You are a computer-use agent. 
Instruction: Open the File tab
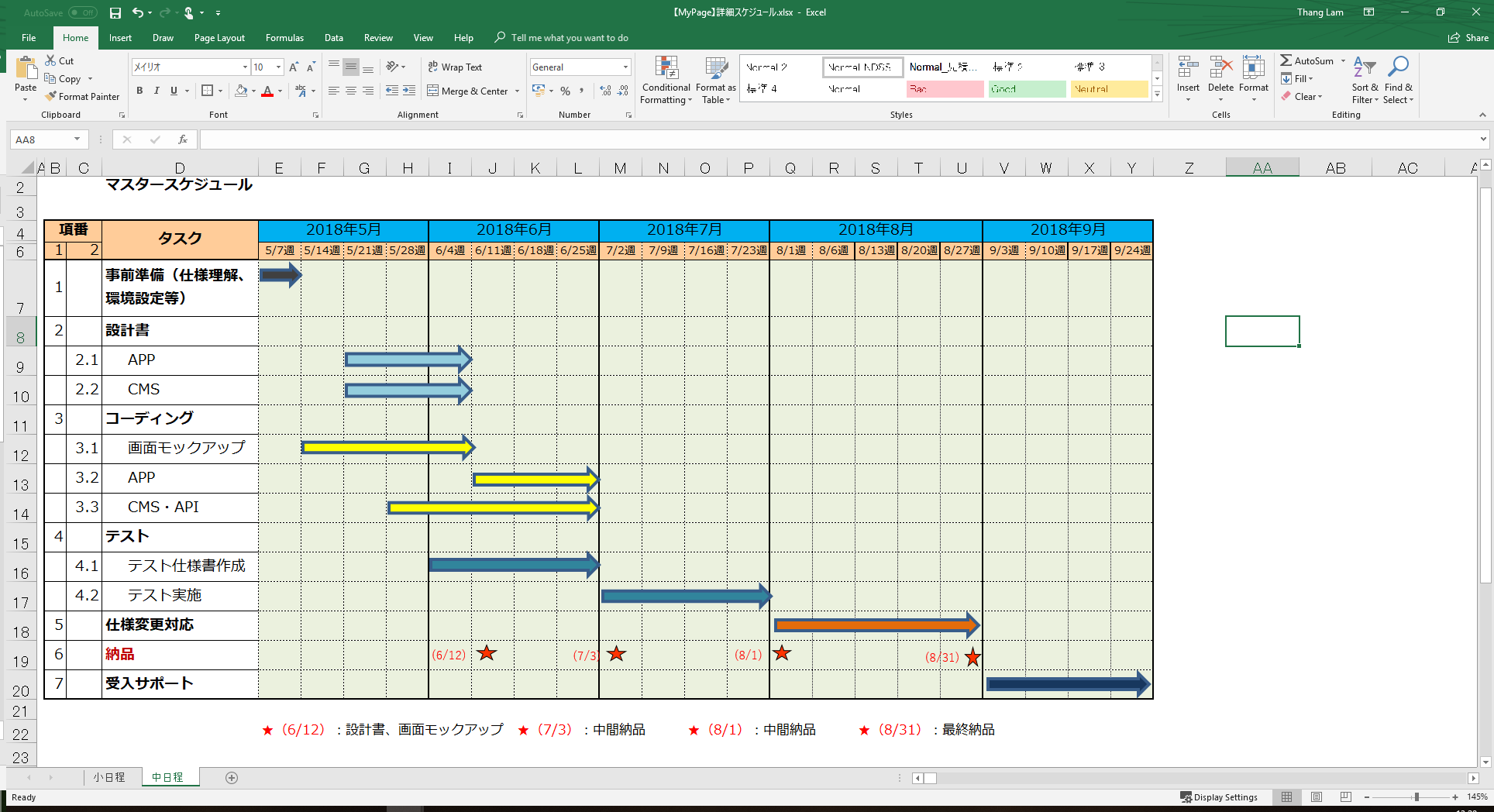tap(29, 37)
